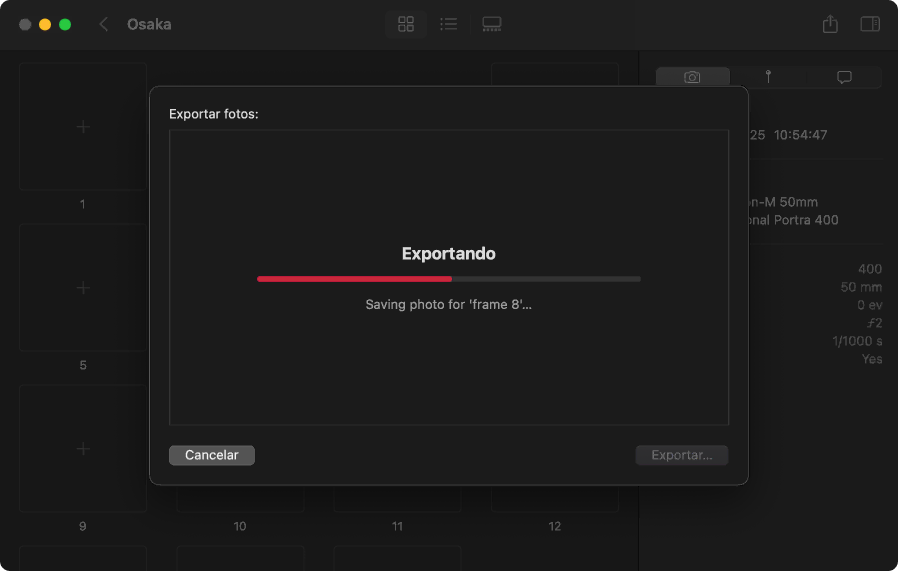Viewport: 898px width, 571px height.
Task: Cancel the export with Cancelar button
Action: [x=212, y=455]
